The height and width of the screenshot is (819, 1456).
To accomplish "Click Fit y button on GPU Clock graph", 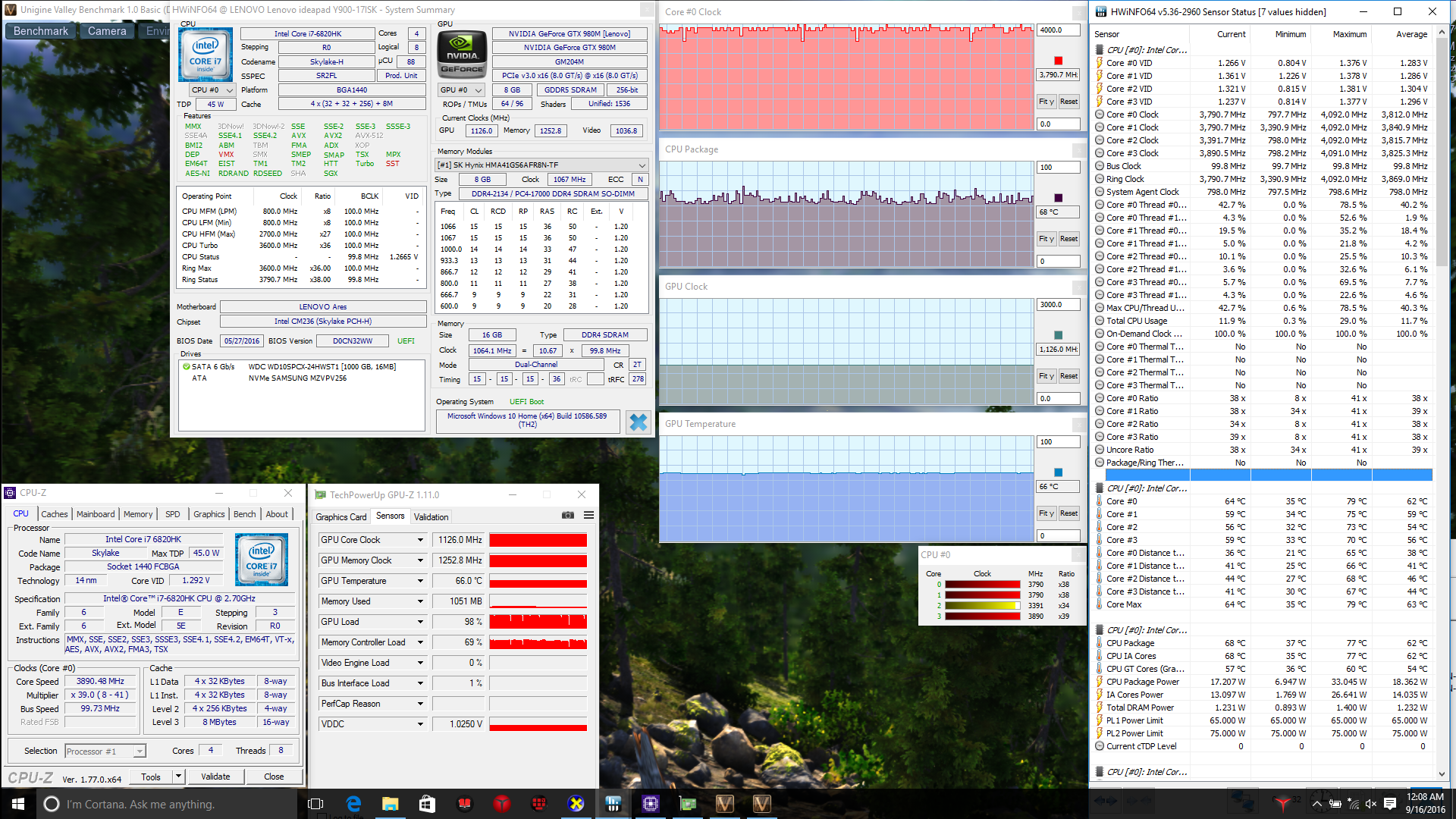I will point(1046,376).
